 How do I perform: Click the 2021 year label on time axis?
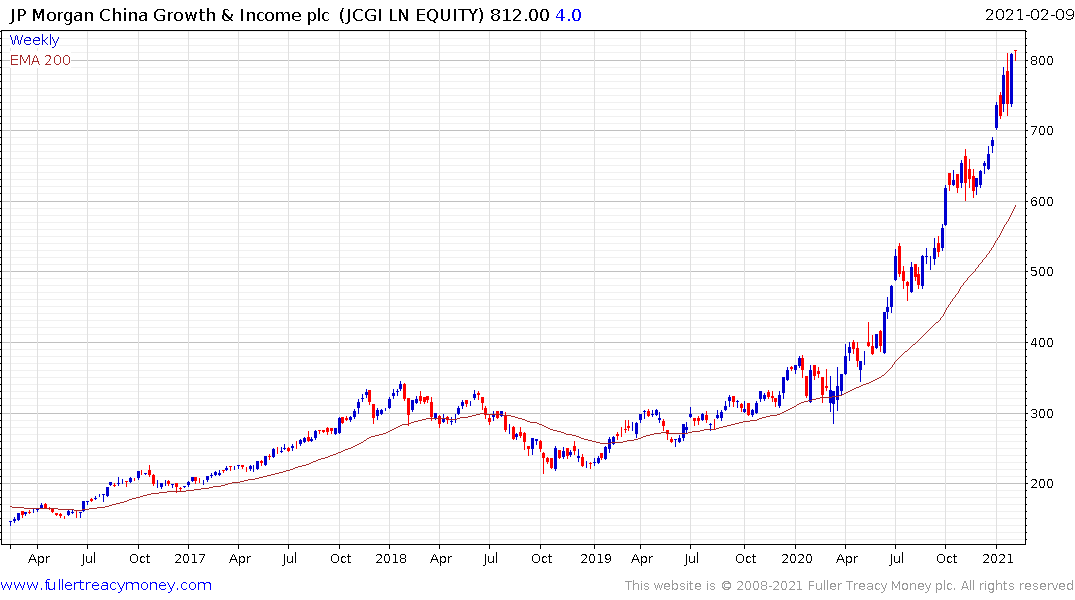(998, 558)
